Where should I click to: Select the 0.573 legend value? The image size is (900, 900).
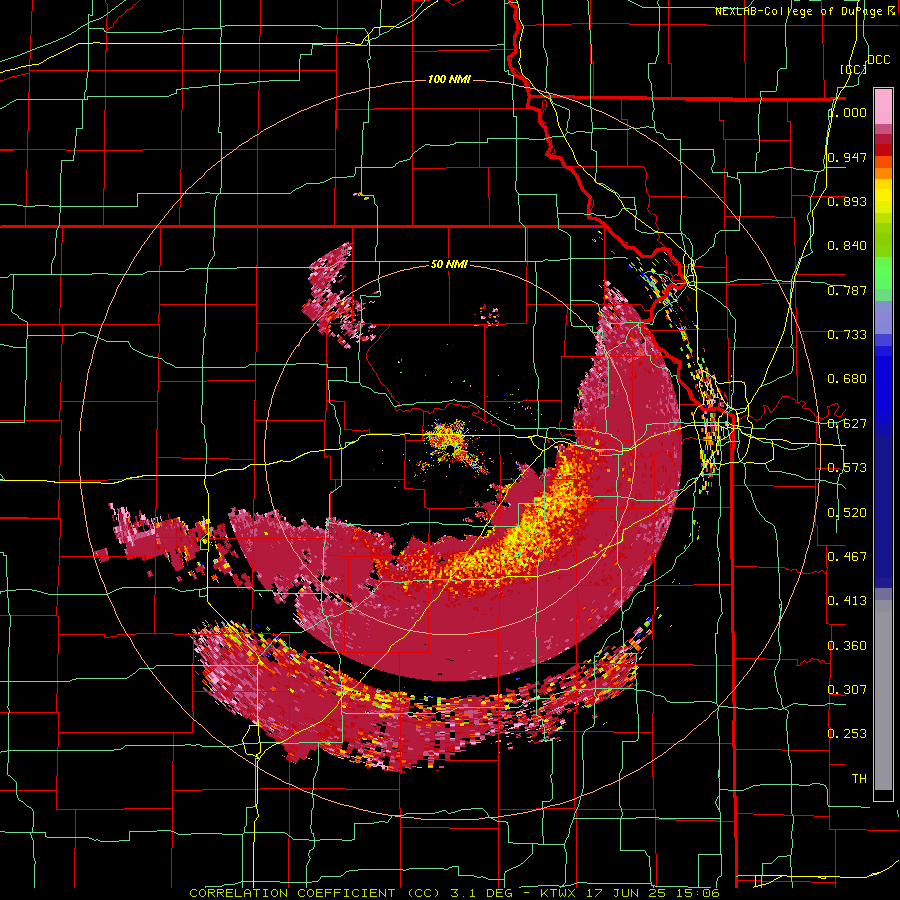pyautogui.click(x=847, y=468)
